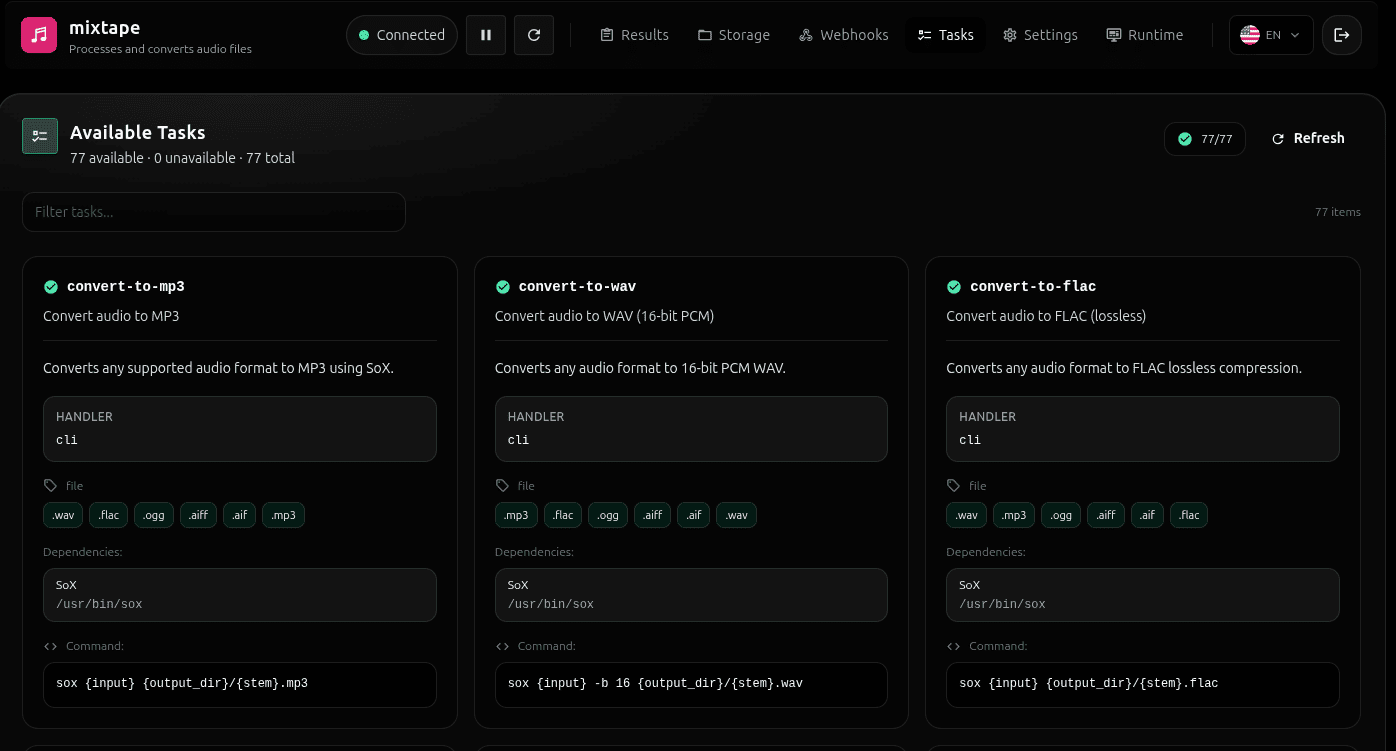Click the convert-to-mp3 green check icon

(x=51, y=287)
